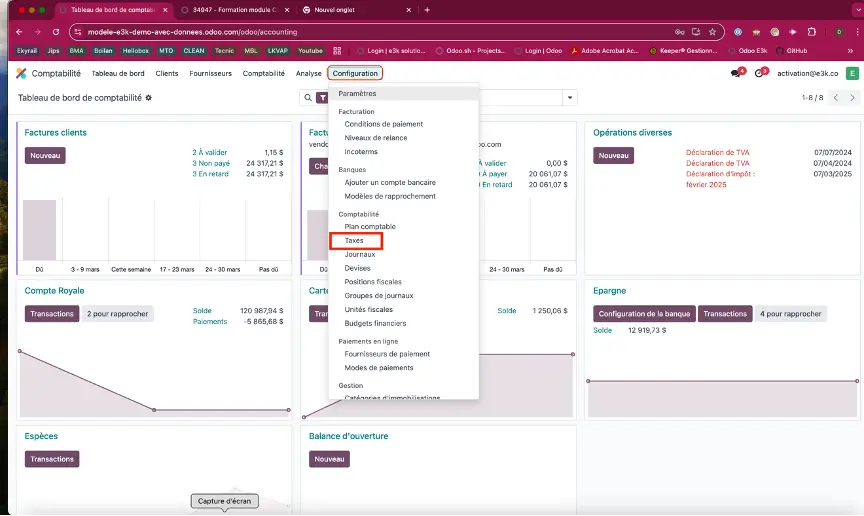Open the messages chat icon
The width and height of the screenshot is (864, 516).
click(737, 73)
